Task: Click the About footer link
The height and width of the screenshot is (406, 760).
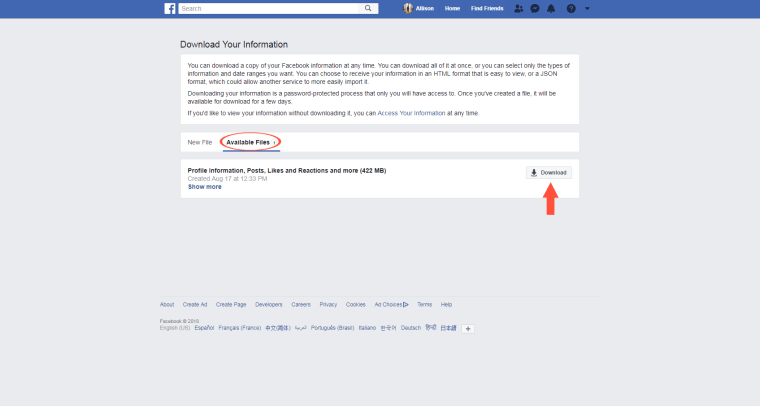Action: point(167,305)
